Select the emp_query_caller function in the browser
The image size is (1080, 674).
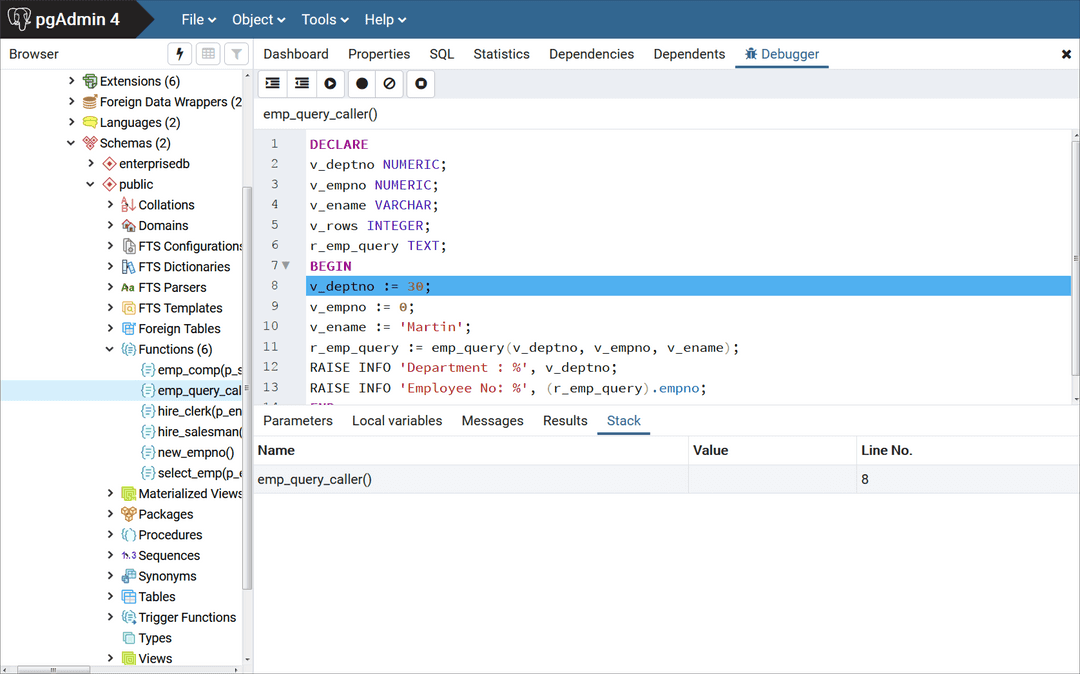point(192,390)
